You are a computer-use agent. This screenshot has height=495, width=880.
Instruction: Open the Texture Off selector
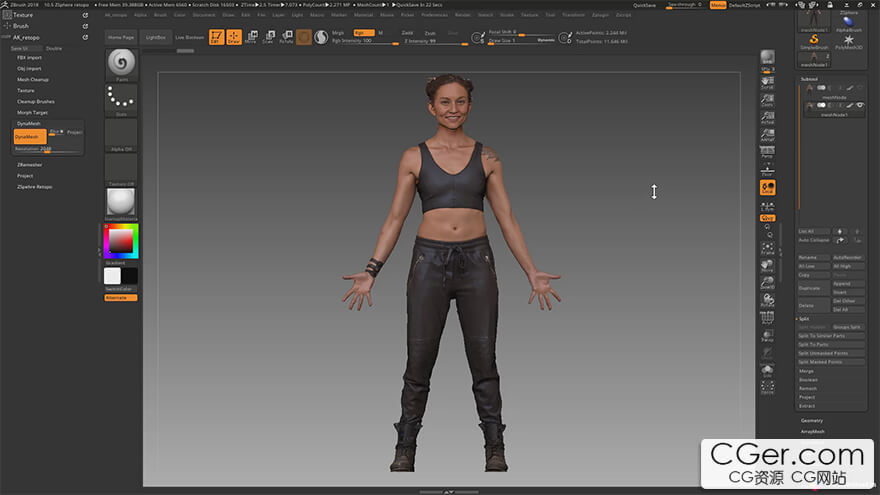tap(121, 169)
